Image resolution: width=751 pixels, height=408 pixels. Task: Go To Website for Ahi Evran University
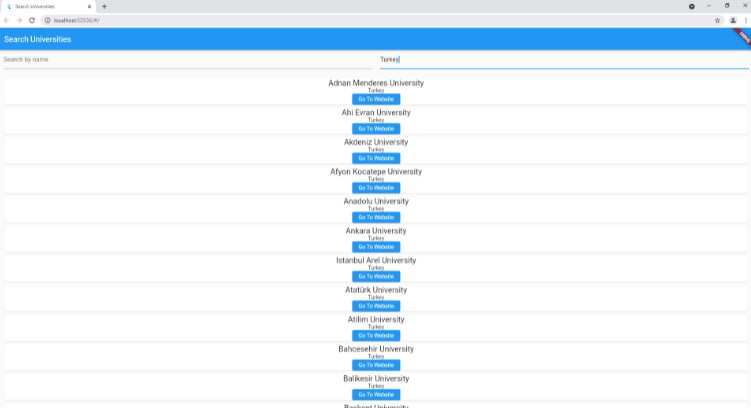click(x=376, y=129)
